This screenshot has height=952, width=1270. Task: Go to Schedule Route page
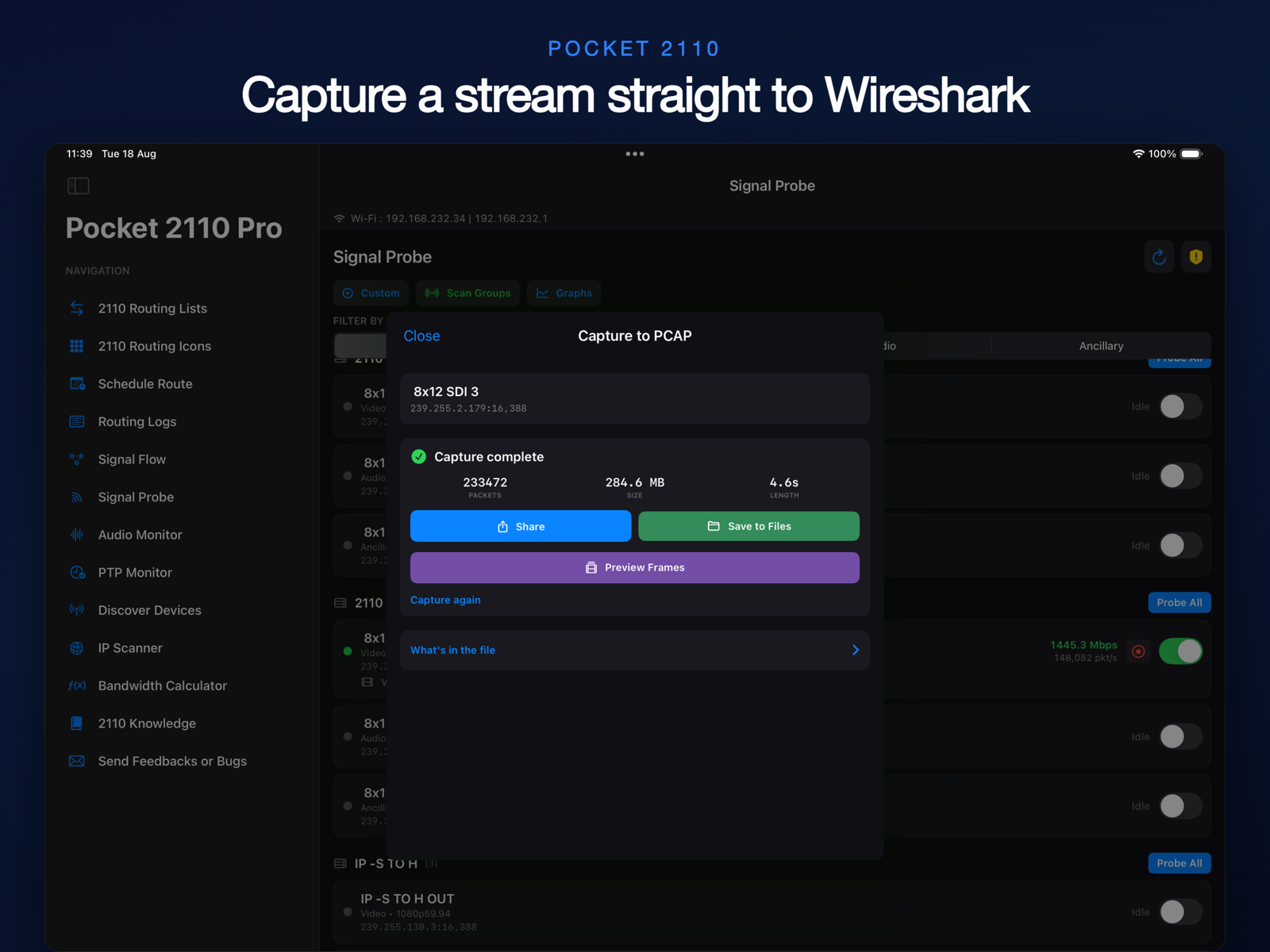(145, 384)
